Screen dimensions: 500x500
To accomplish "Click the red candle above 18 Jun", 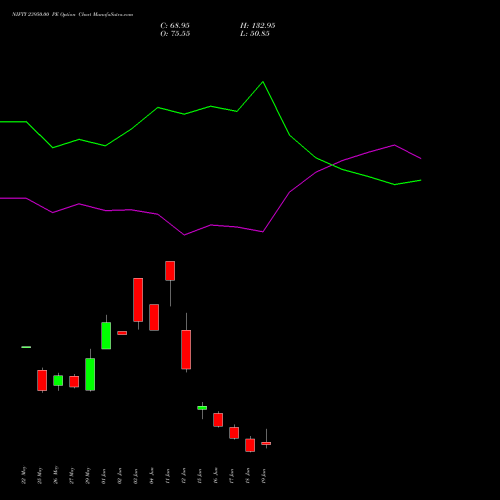I will tap(250, 445).
